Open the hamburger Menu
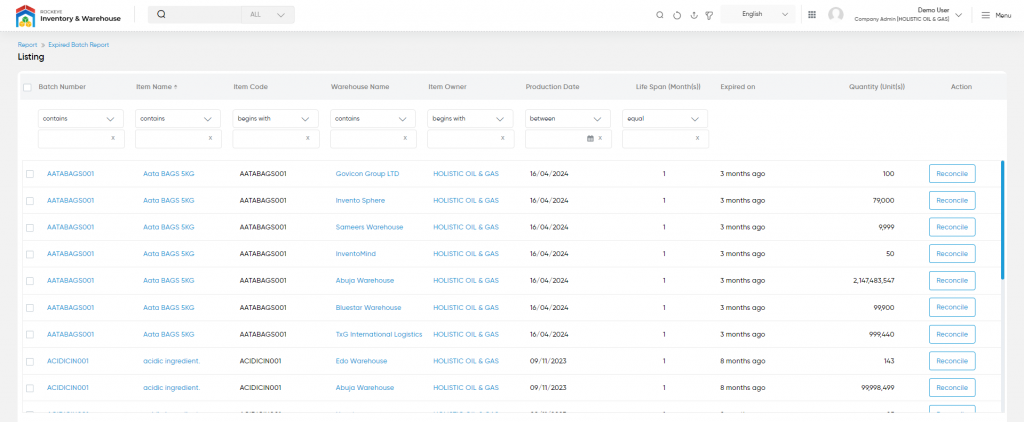This screenshot has width=1024, height=422. (996, 15)
